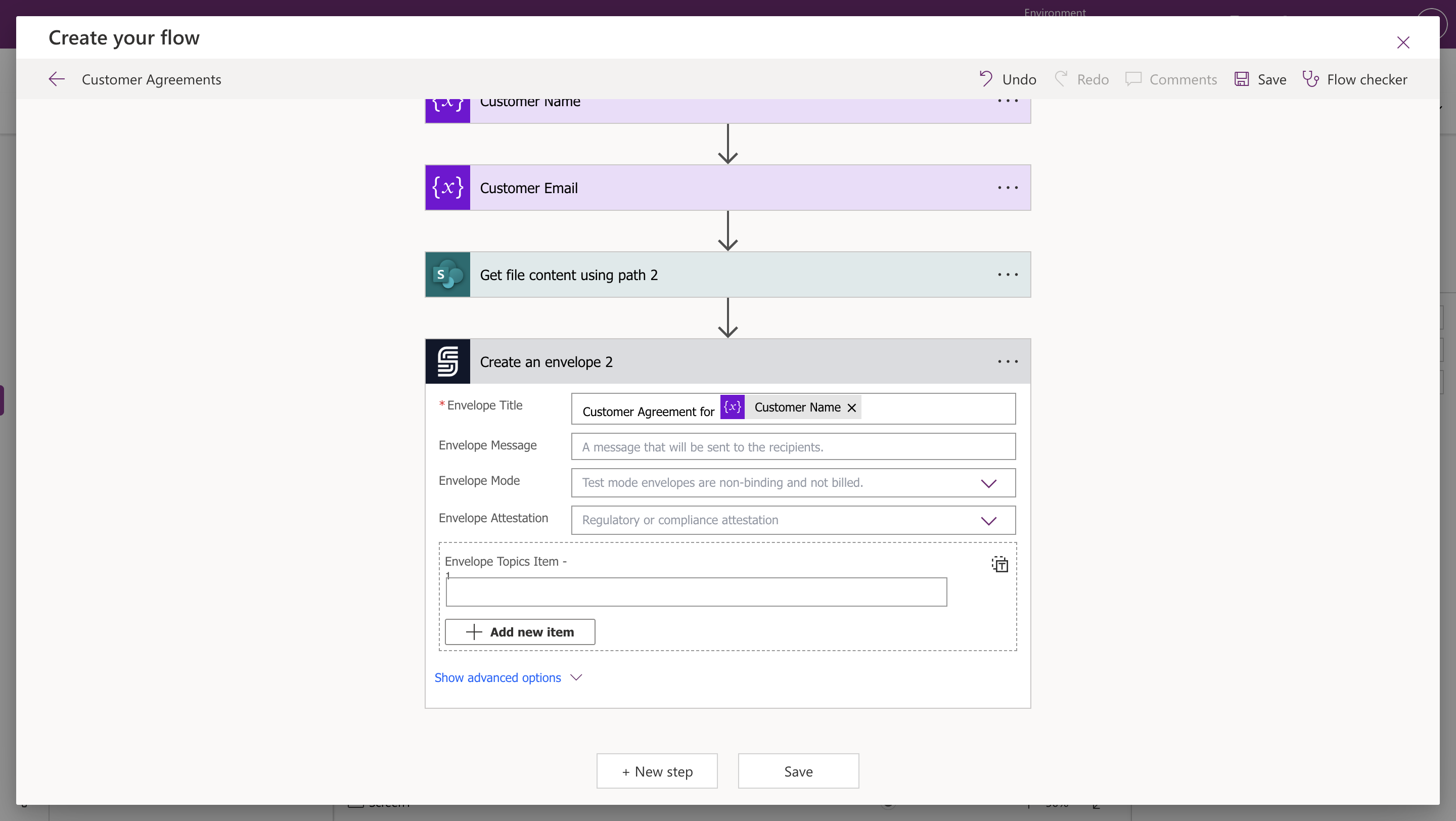This screenshot has height=821, width=1456.
Task: Open the menu on Create an envelope 2 card
Action: tap(1008, 361)
